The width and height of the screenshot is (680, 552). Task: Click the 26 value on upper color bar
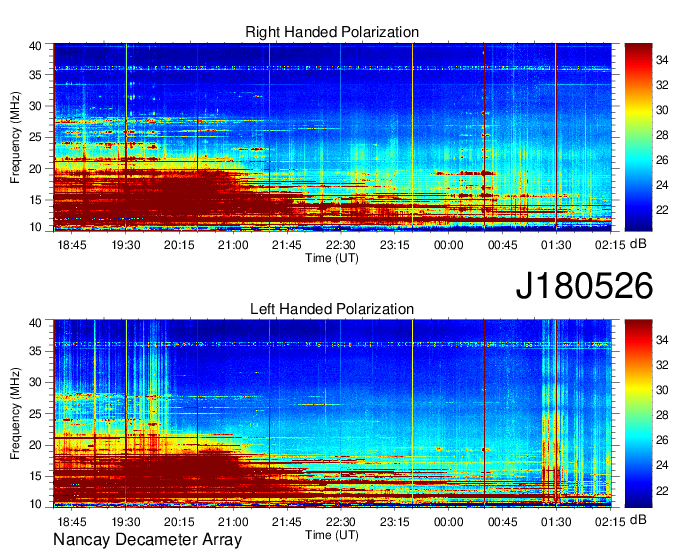click(x=662, y=160)
